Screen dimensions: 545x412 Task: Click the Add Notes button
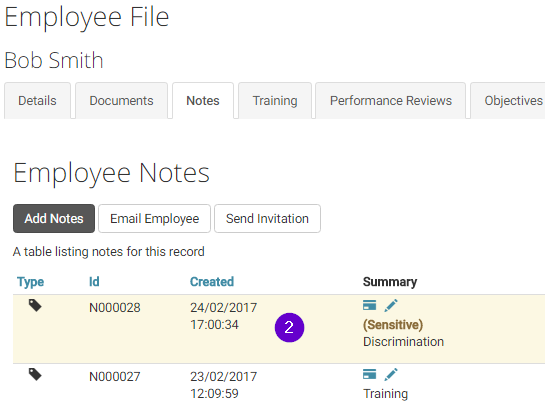coord(54,218)
